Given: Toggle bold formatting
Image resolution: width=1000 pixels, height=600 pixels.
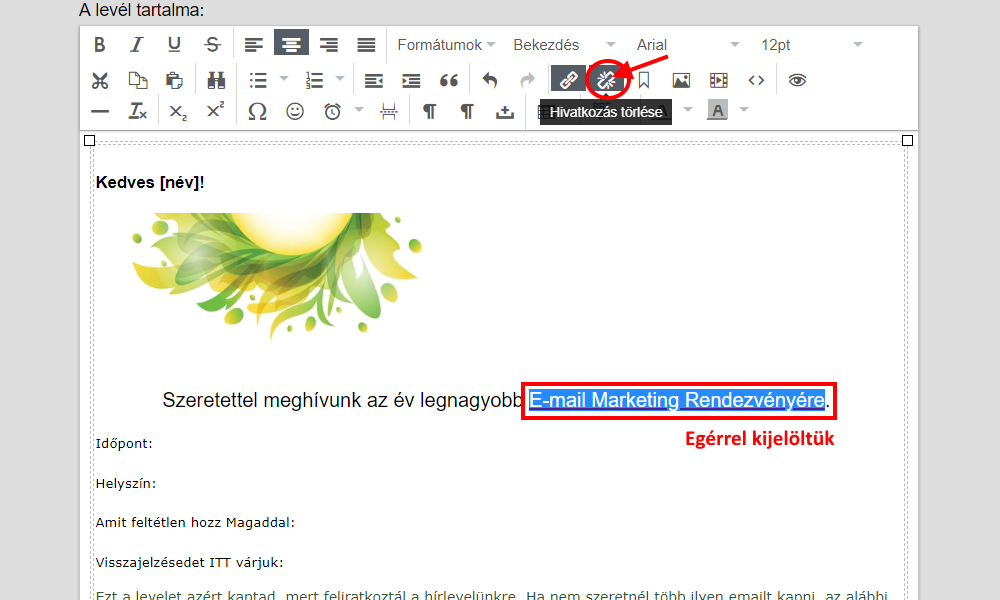Looking at the screenshot, I should (x=99, y=45).
